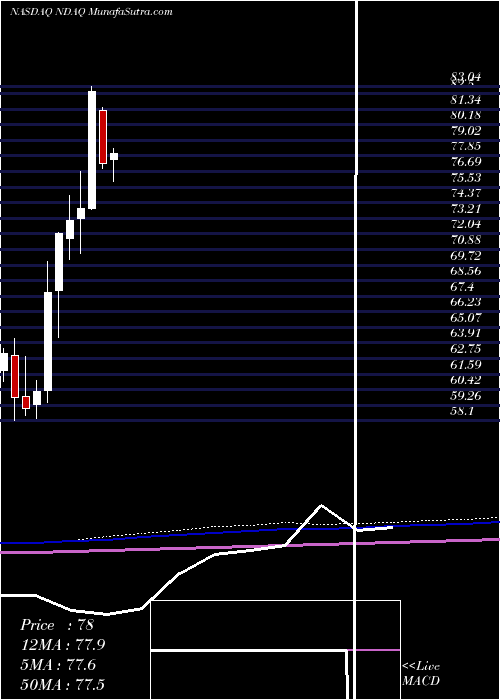Select the tallest white candlestick near 82
500x700 pixels.
click(x=92, y=150)
